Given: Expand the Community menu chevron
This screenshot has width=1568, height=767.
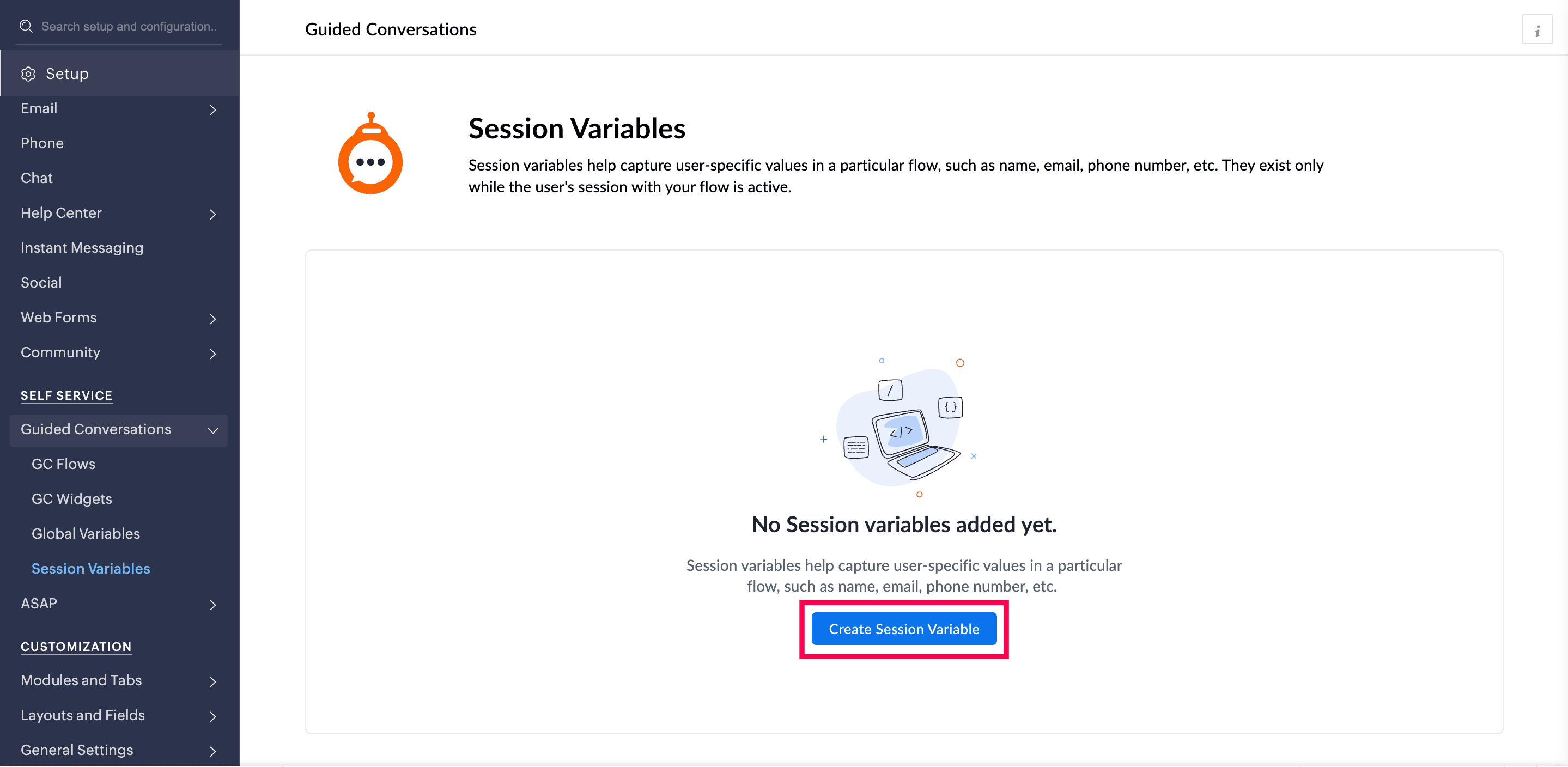Looking at the screenshot, I should pos(212,354).
